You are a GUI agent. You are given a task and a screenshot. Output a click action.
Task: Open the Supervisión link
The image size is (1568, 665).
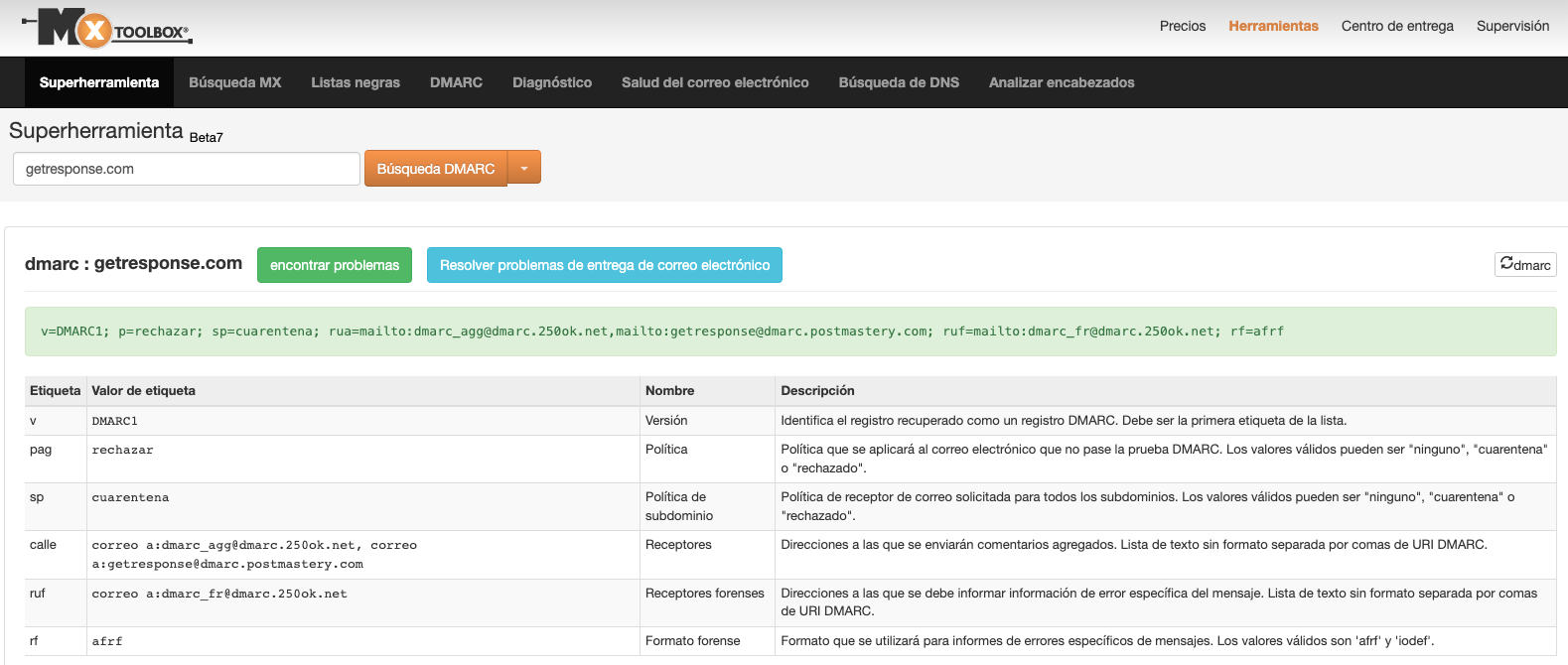tap(1512, 26)
